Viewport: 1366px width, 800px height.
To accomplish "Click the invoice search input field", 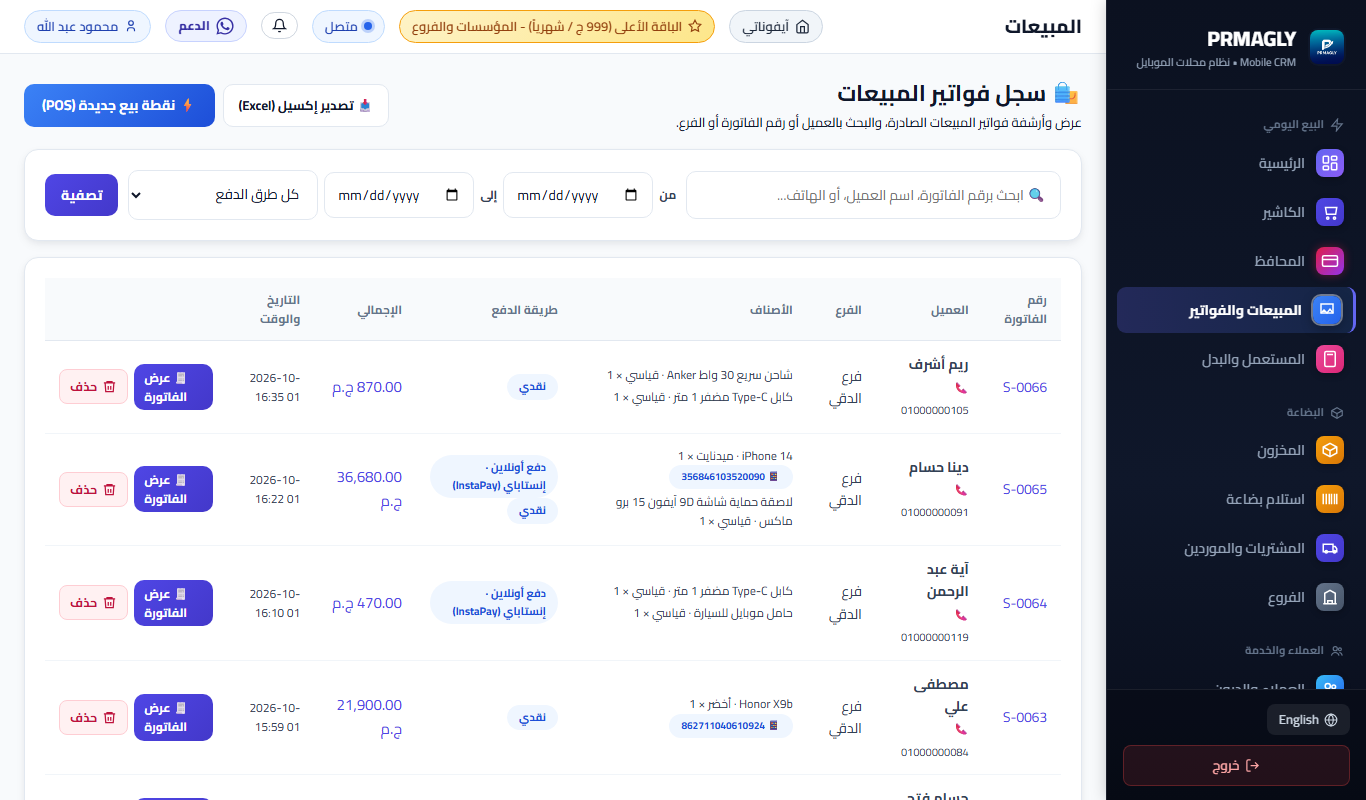I will [873, 195].
